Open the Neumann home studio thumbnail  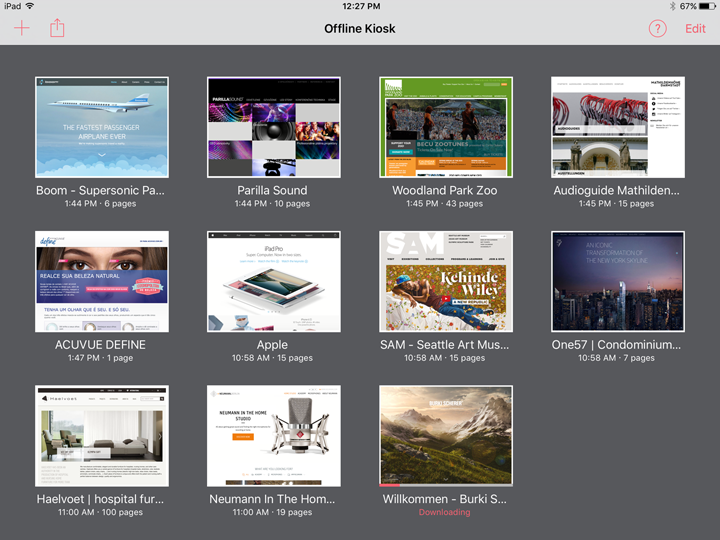pos(274,436)
